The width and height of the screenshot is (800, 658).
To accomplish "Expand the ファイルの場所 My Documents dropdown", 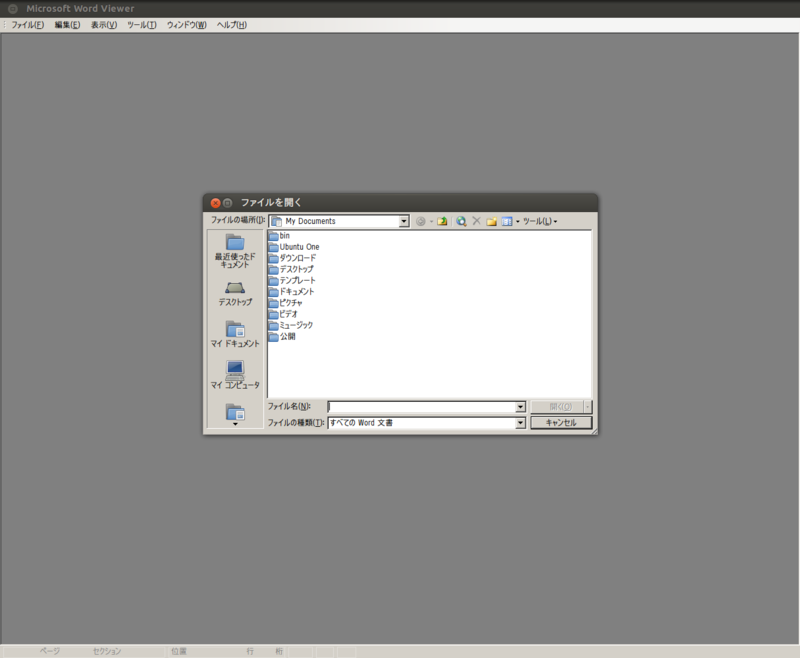I will [404, 221].
